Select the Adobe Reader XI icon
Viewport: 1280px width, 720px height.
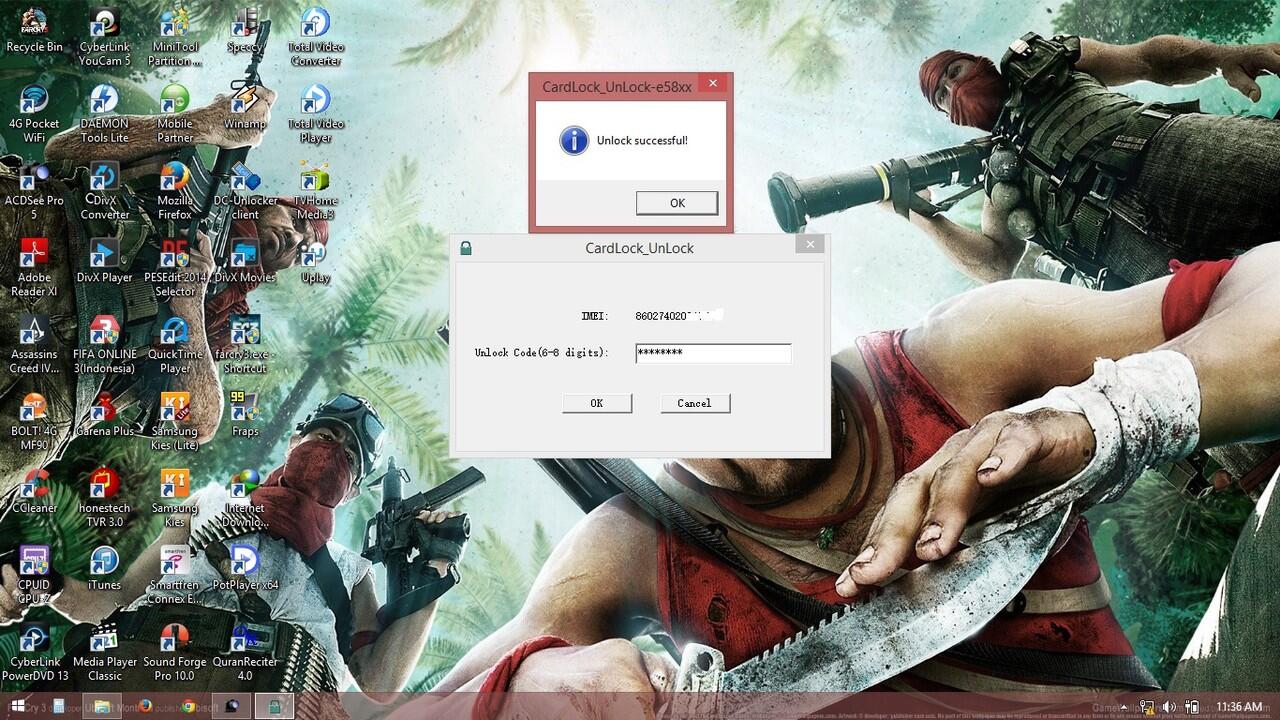[x=34, y=268]
